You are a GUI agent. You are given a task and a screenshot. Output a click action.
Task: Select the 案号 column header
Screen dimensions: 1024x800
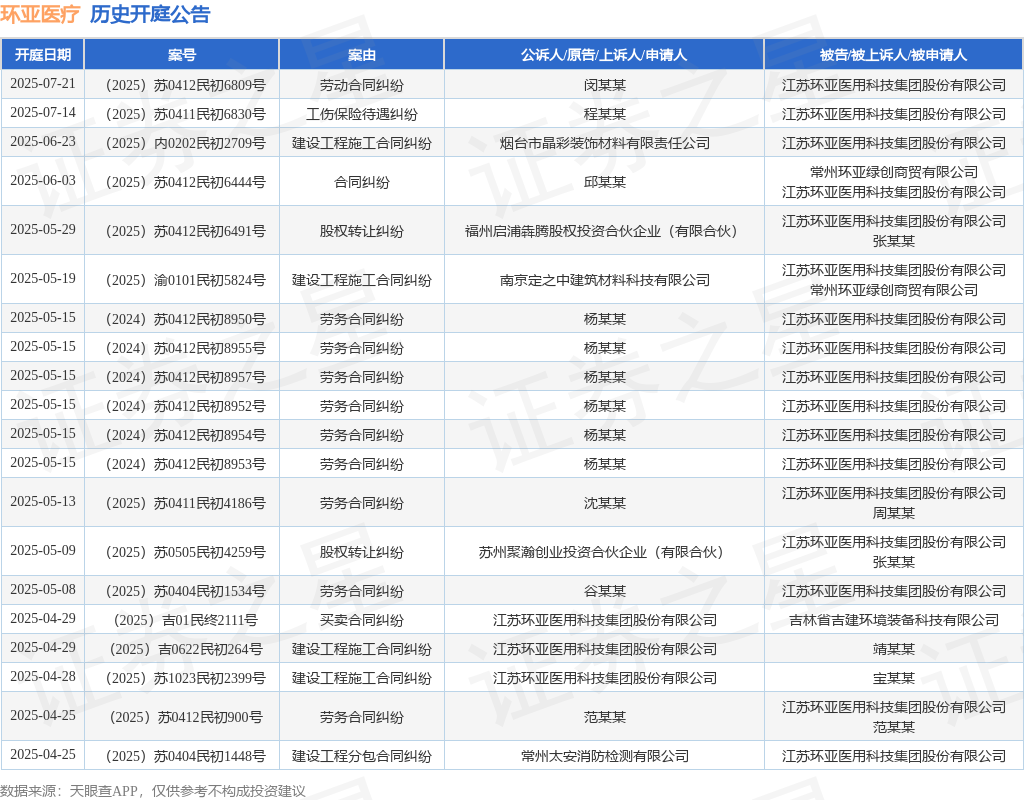[182, 55]
